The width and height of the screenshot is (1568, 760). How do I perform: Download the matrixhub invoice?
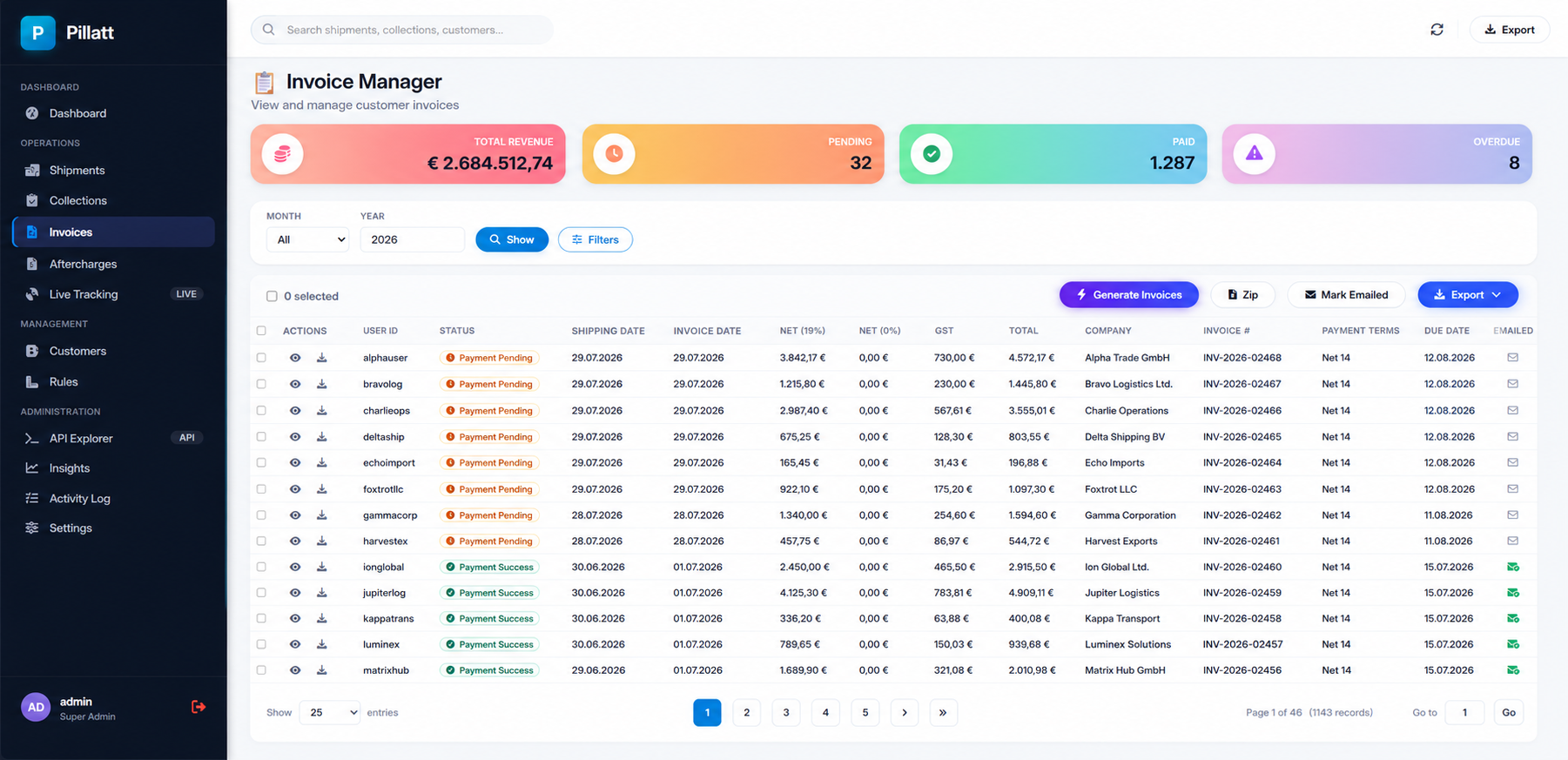[321, 670]
